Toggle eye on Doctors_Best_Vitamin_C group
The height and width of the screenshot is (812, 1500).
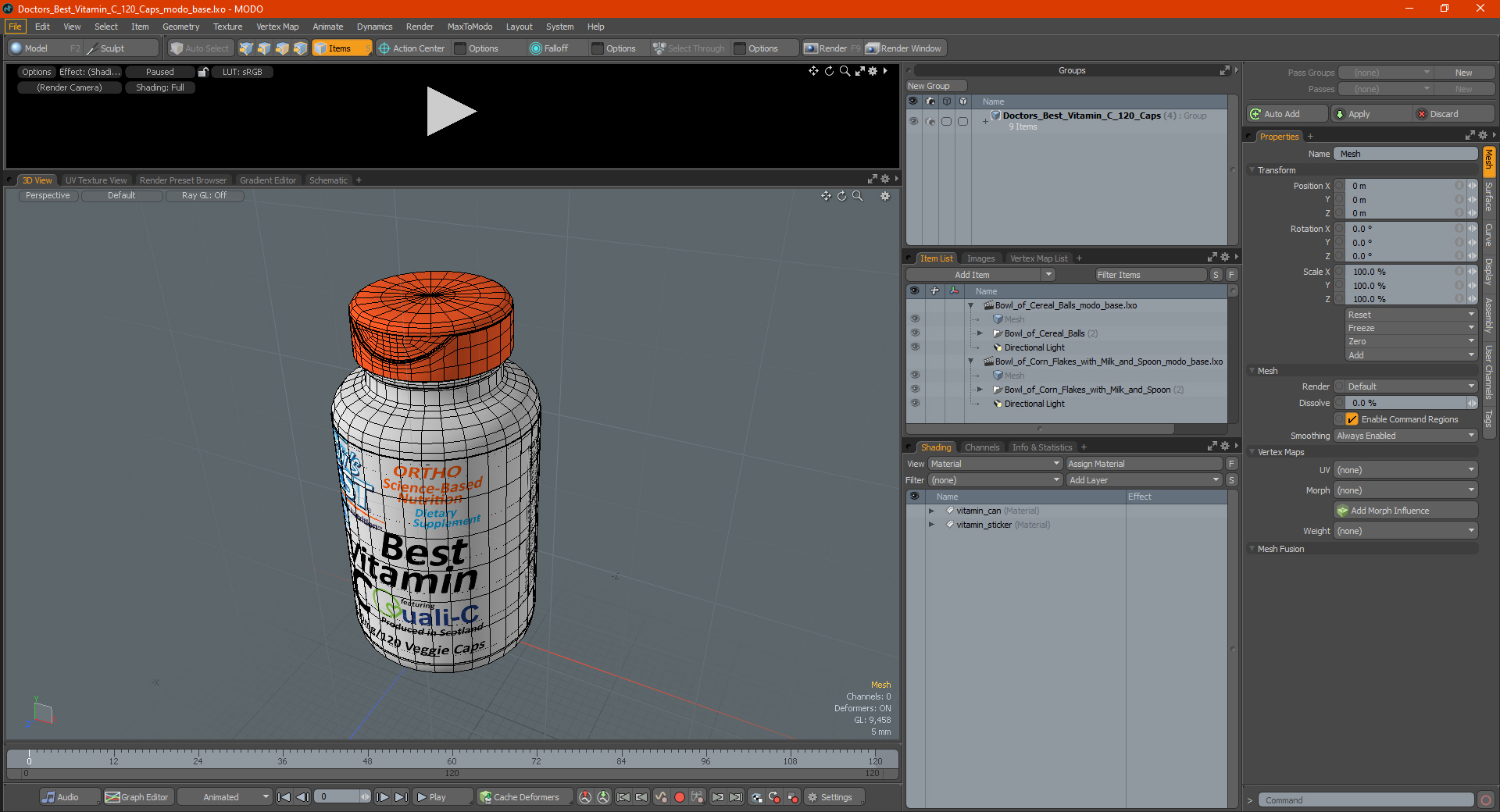[x=913, y=121]
